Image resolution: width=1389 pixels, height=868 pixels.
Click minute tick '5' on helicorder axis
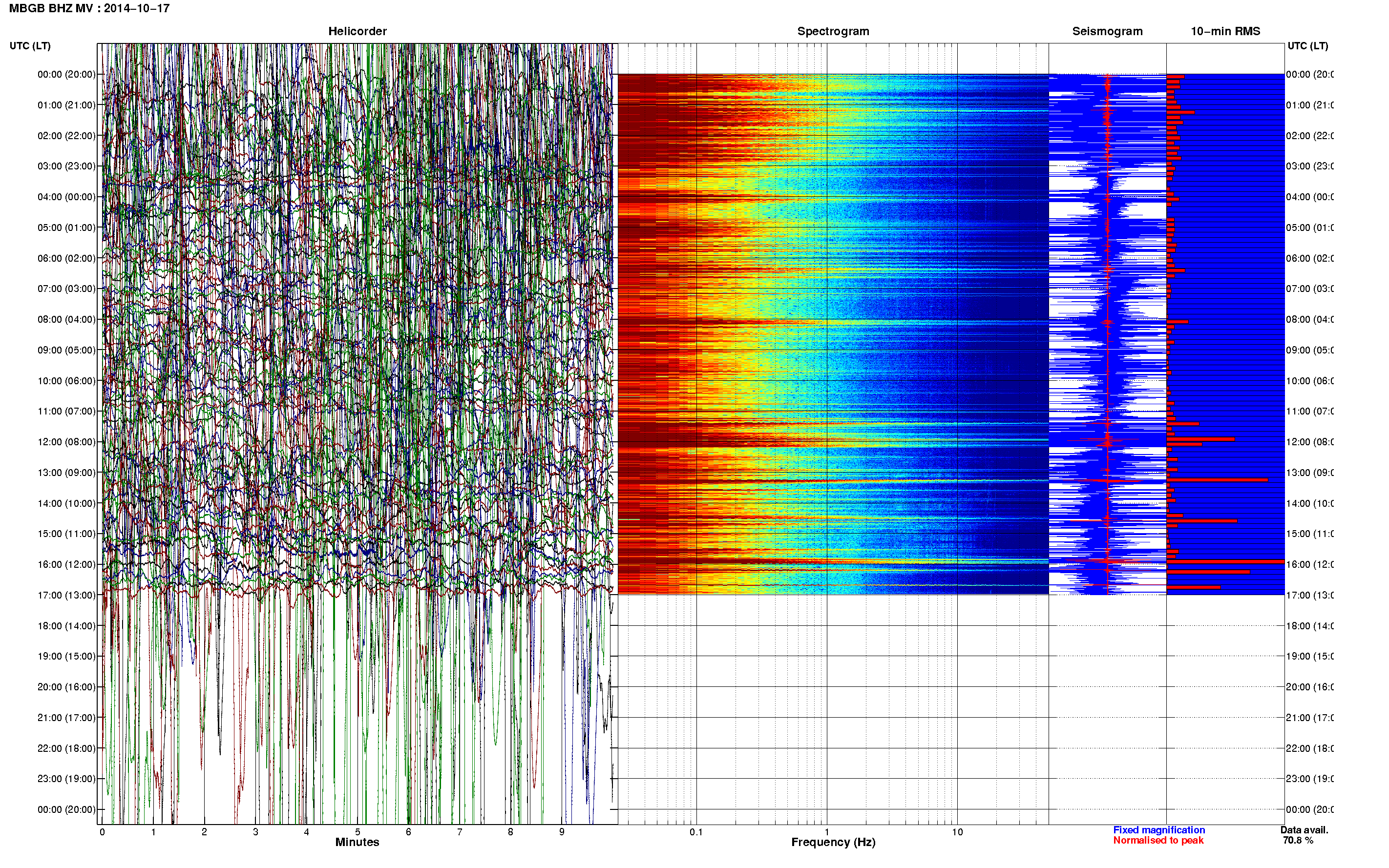[x=357, y=832]
